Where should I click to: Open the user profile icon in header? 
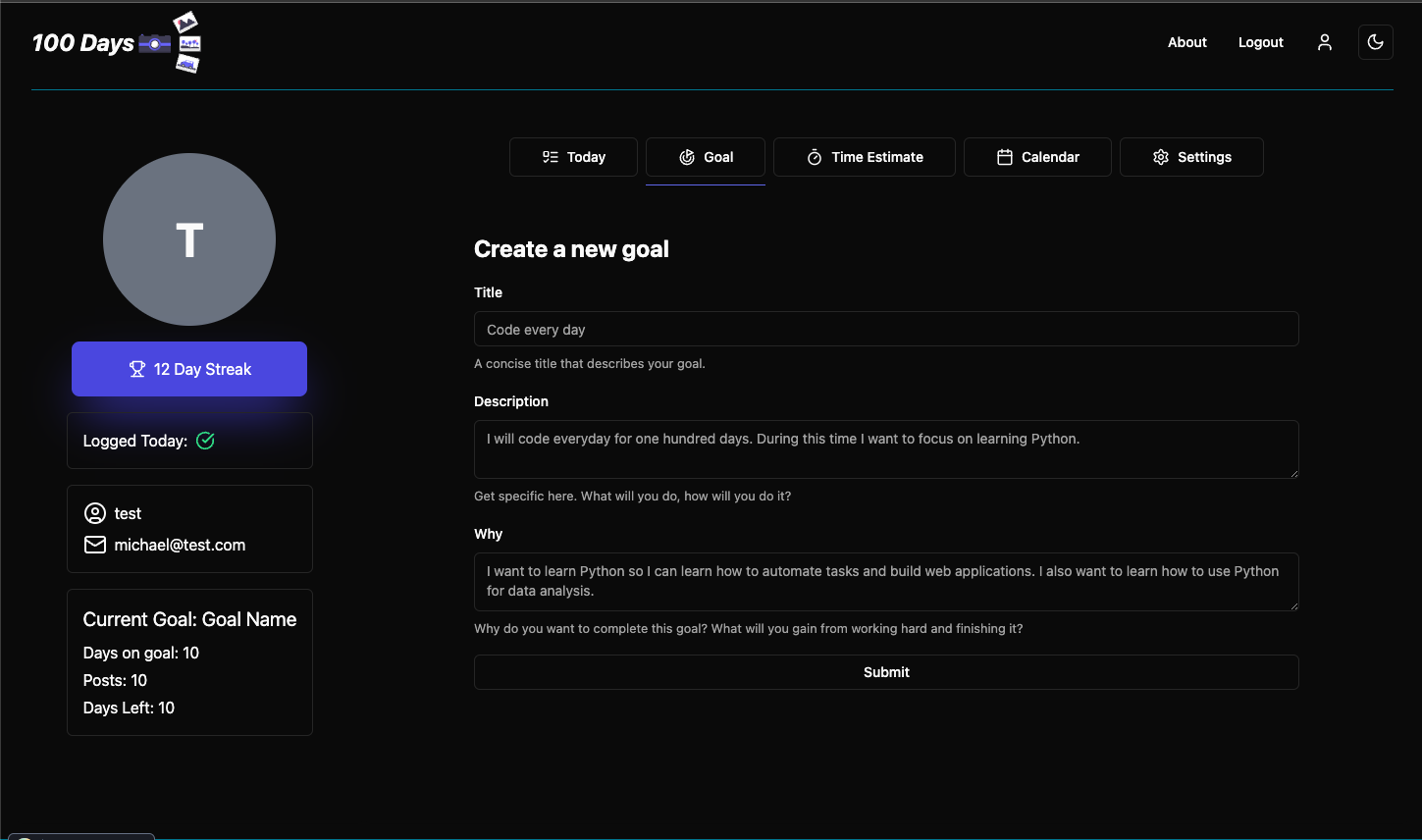pos(1324,42)
